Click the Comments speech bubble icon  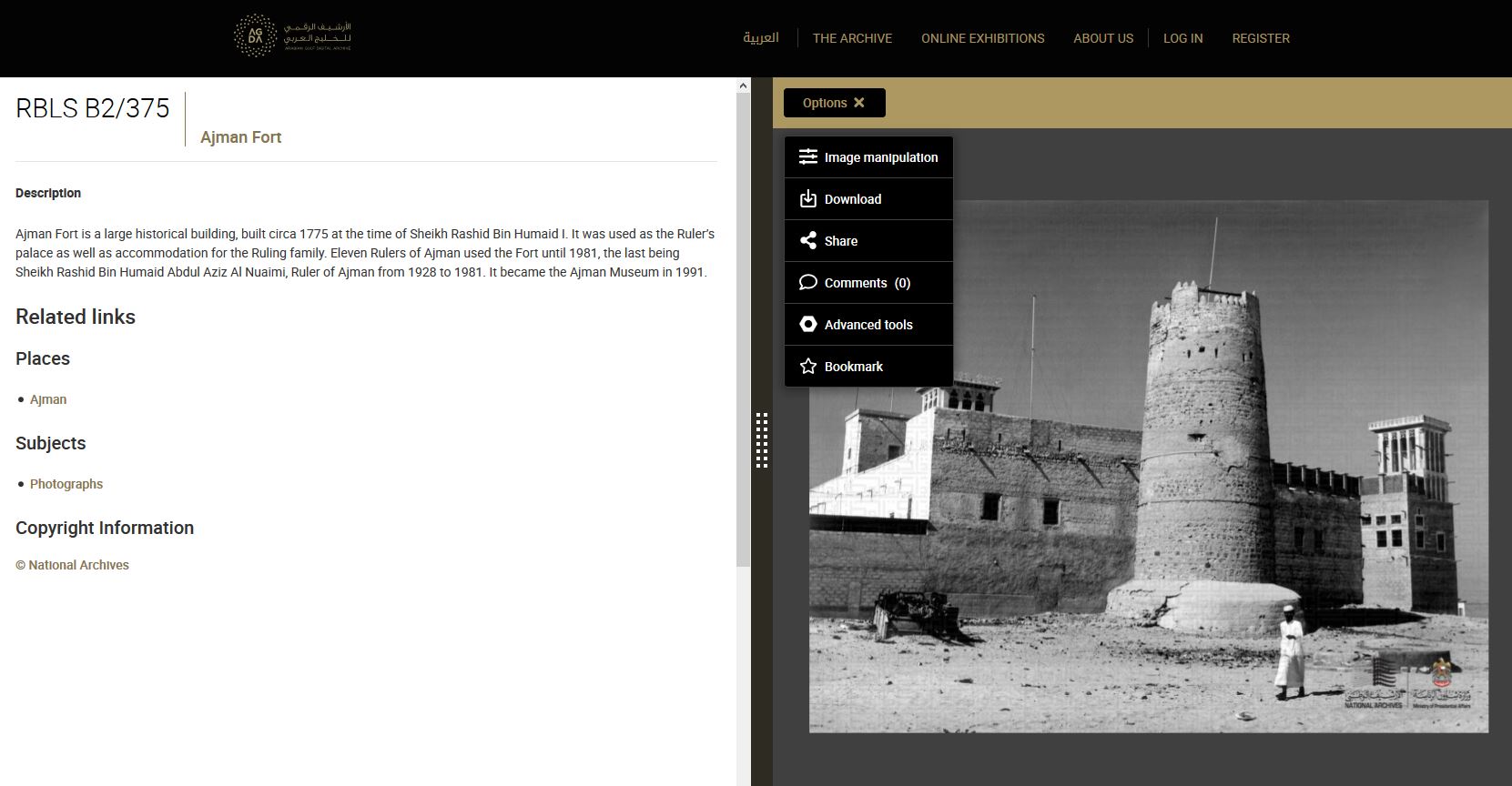(x=807, y=282)
